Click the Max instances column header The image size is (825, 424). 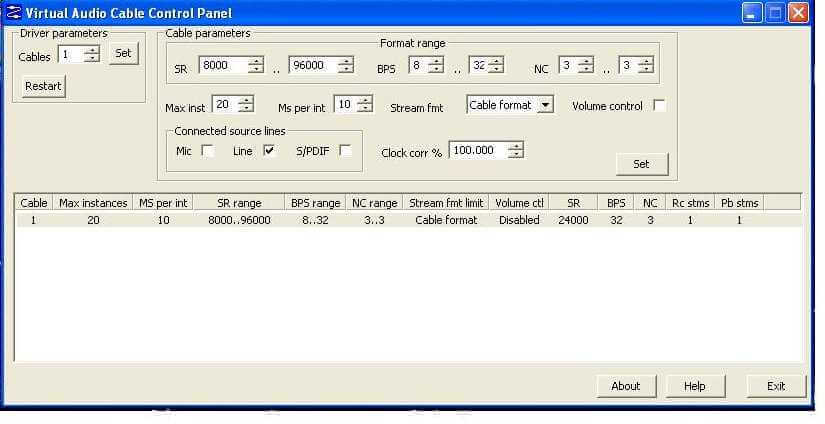[93, 203]
